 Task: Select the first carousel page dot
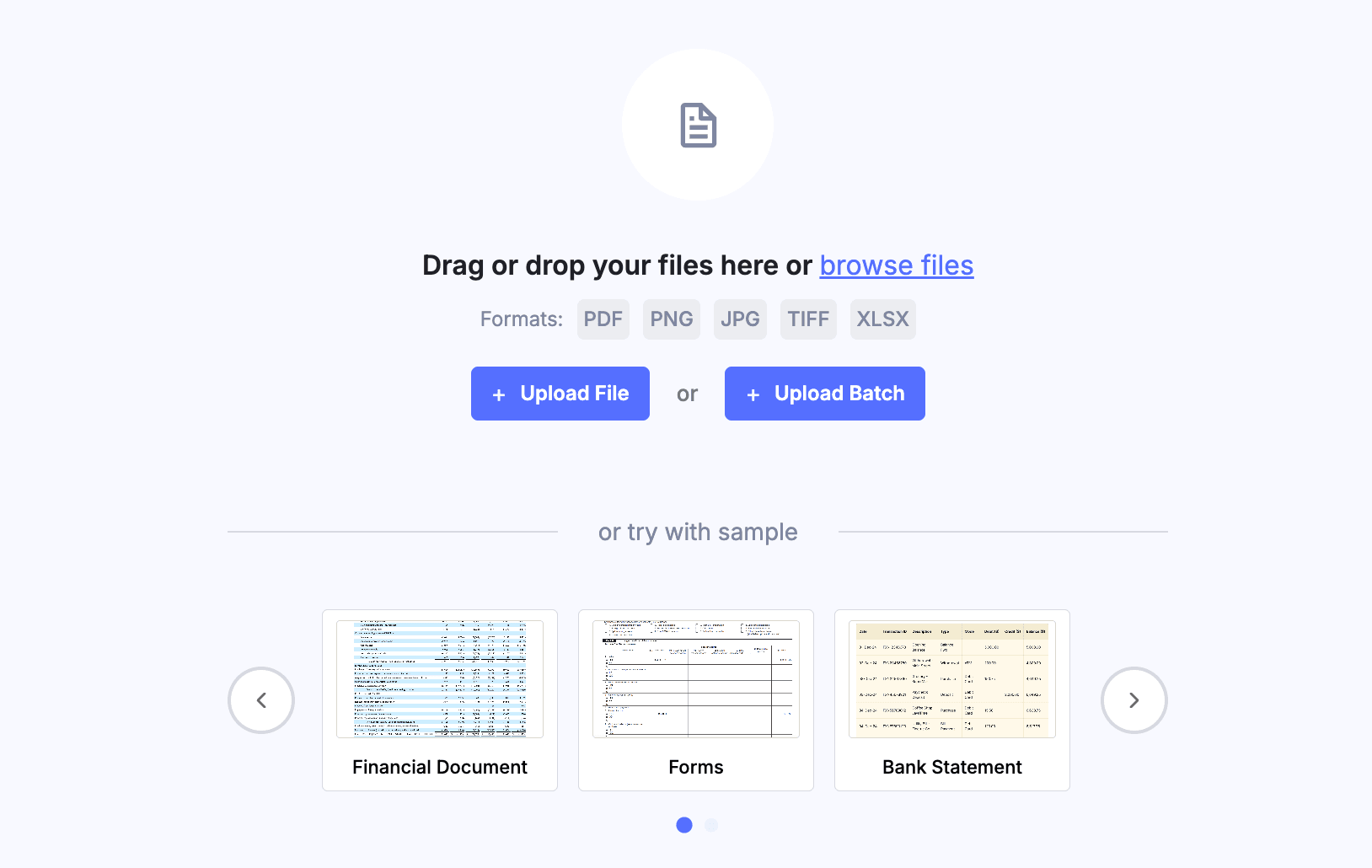point(684,825)
